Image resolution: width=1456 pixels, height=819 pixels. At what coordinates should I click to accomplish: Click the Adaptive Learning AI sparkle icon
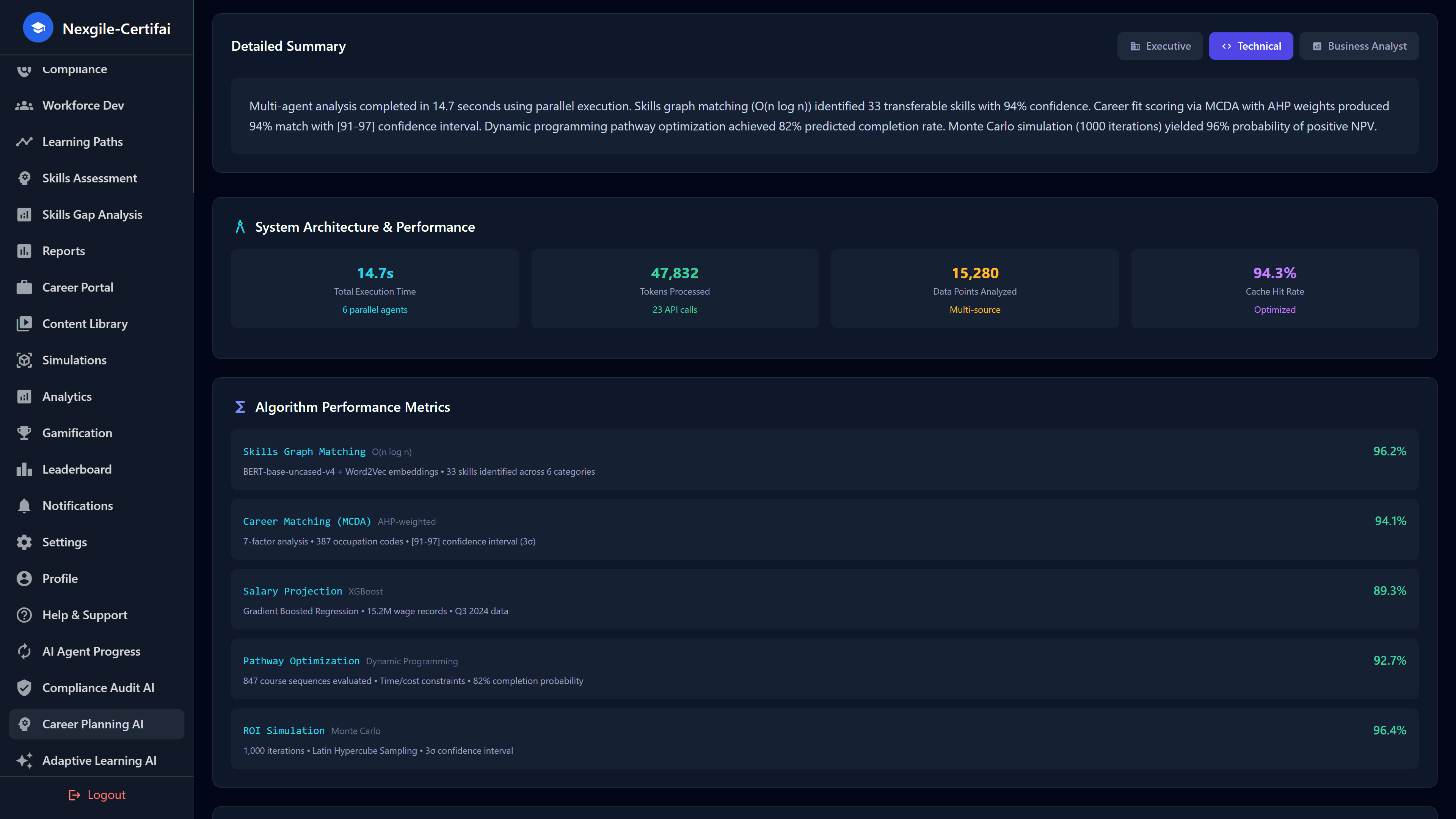(x=24, y=761)
